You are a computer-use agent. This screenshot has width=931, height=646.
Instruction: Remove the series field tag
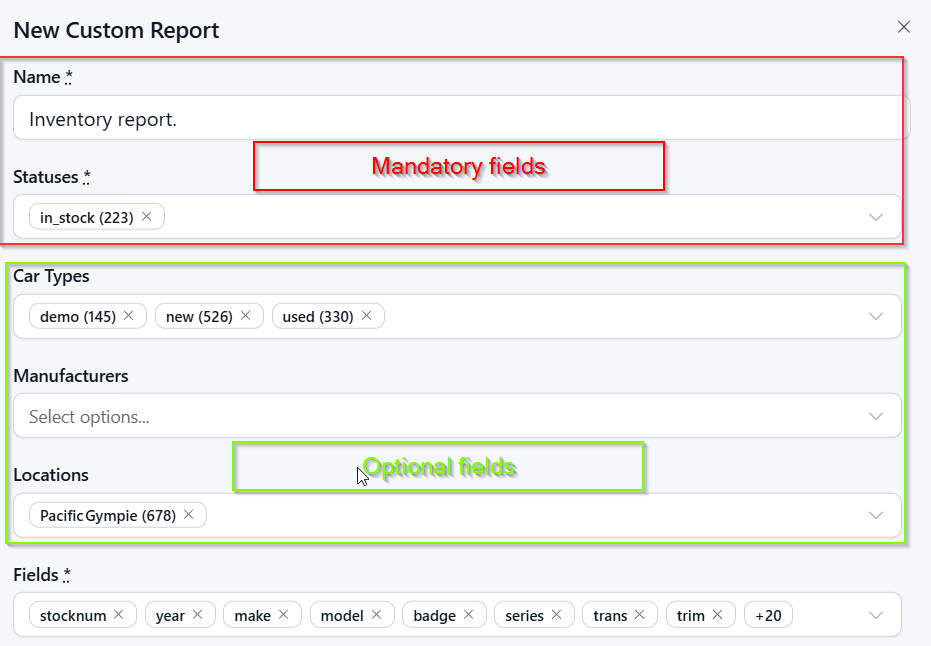click(557, 615)
